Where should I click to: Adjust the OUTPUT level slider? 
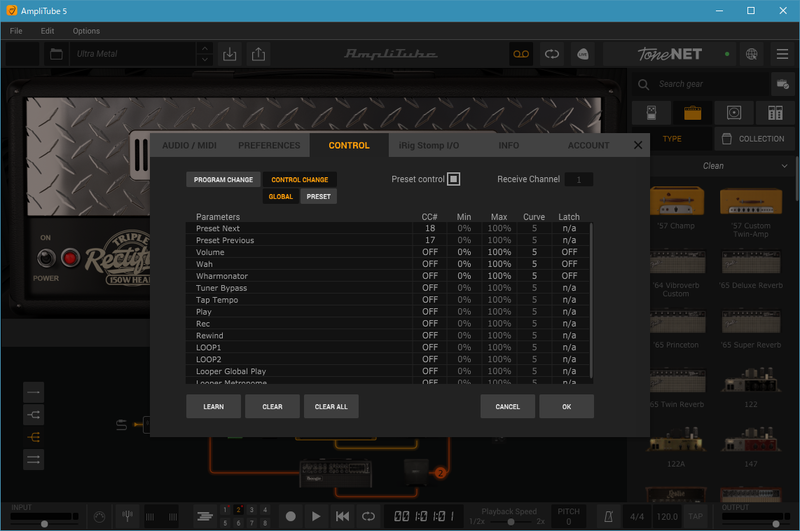point(776,523)
